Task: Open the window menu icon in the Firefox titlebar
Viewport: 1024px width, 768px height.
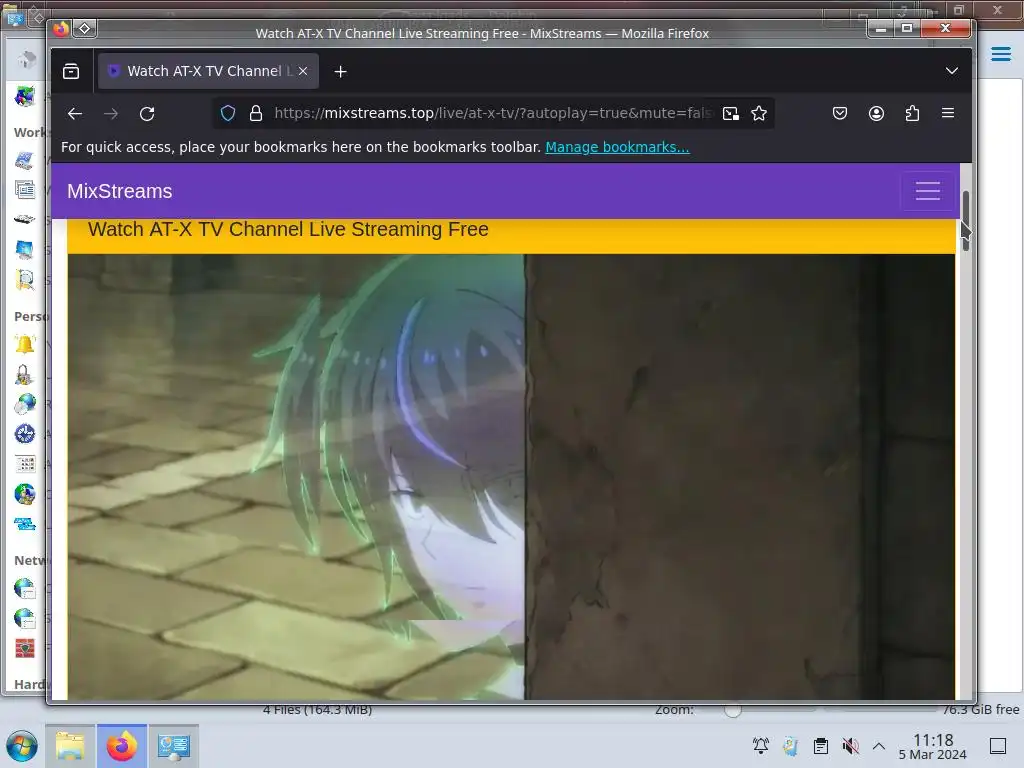Action: 61,29
